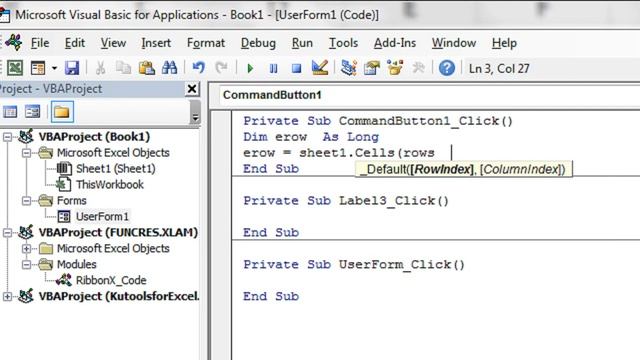The image size is (640, 360).
Task: Collapse the Modules folder
Action: (27, 264)
